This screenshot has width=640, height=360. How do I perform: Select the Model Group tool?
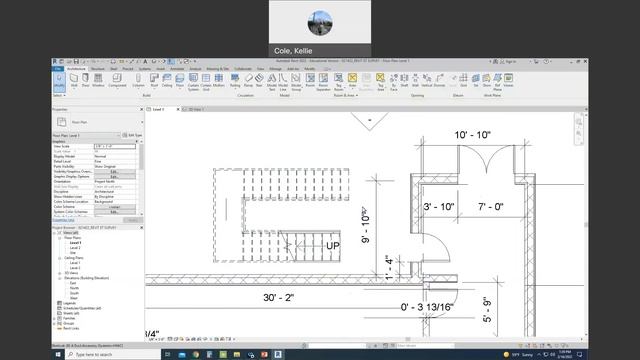pos(296,82)
